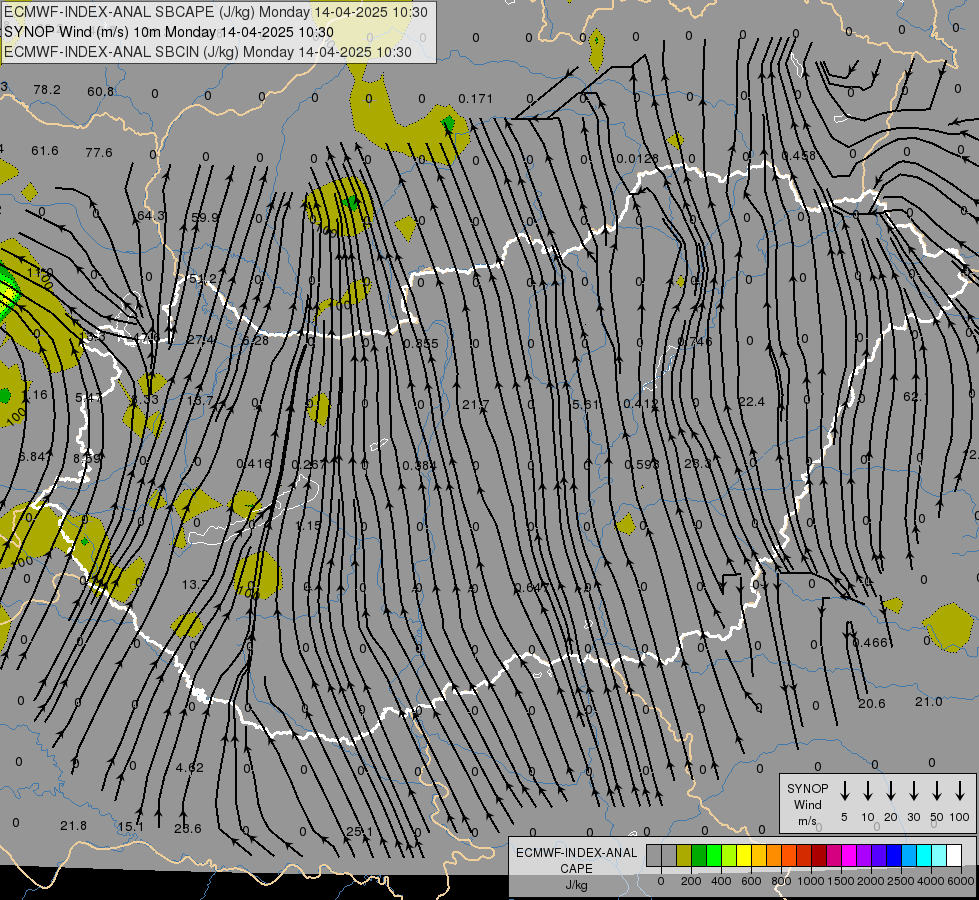Click the 1500 tick on CAPE scale

(x=840, y=881)
